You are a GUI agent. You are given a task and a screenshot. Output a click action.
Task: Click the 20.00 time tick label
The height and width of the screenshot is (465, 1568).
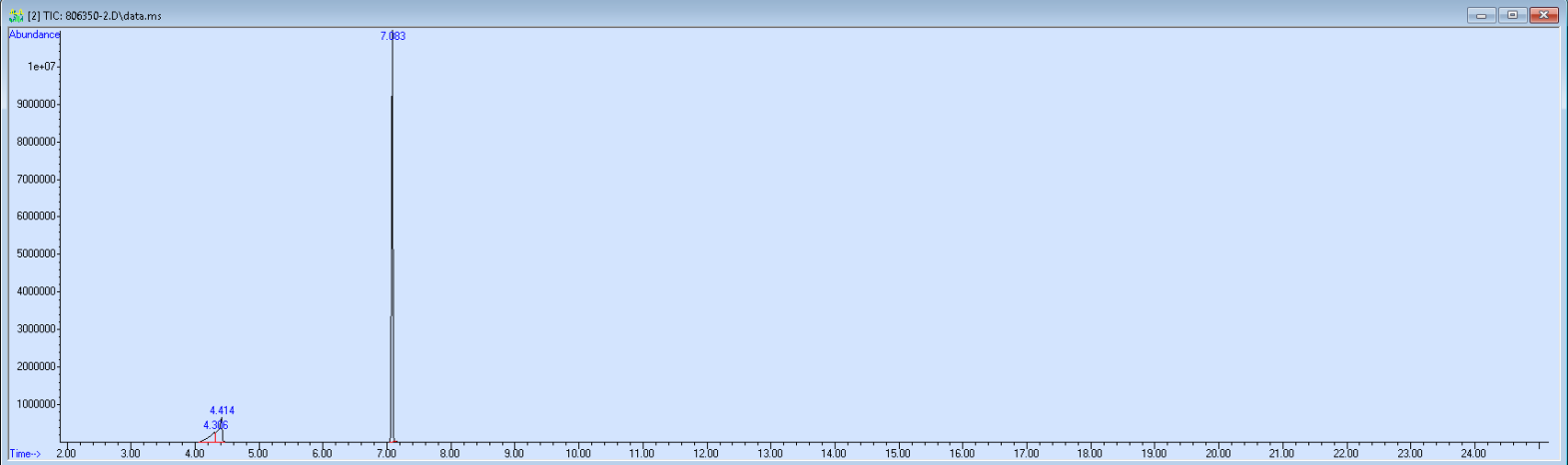click(1217, 454)
